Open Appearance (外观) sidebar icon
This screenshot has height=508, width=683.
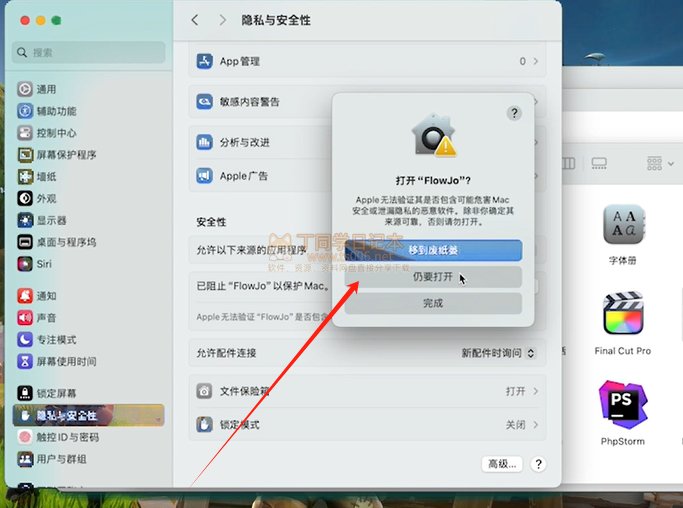[x=25, y=198]
